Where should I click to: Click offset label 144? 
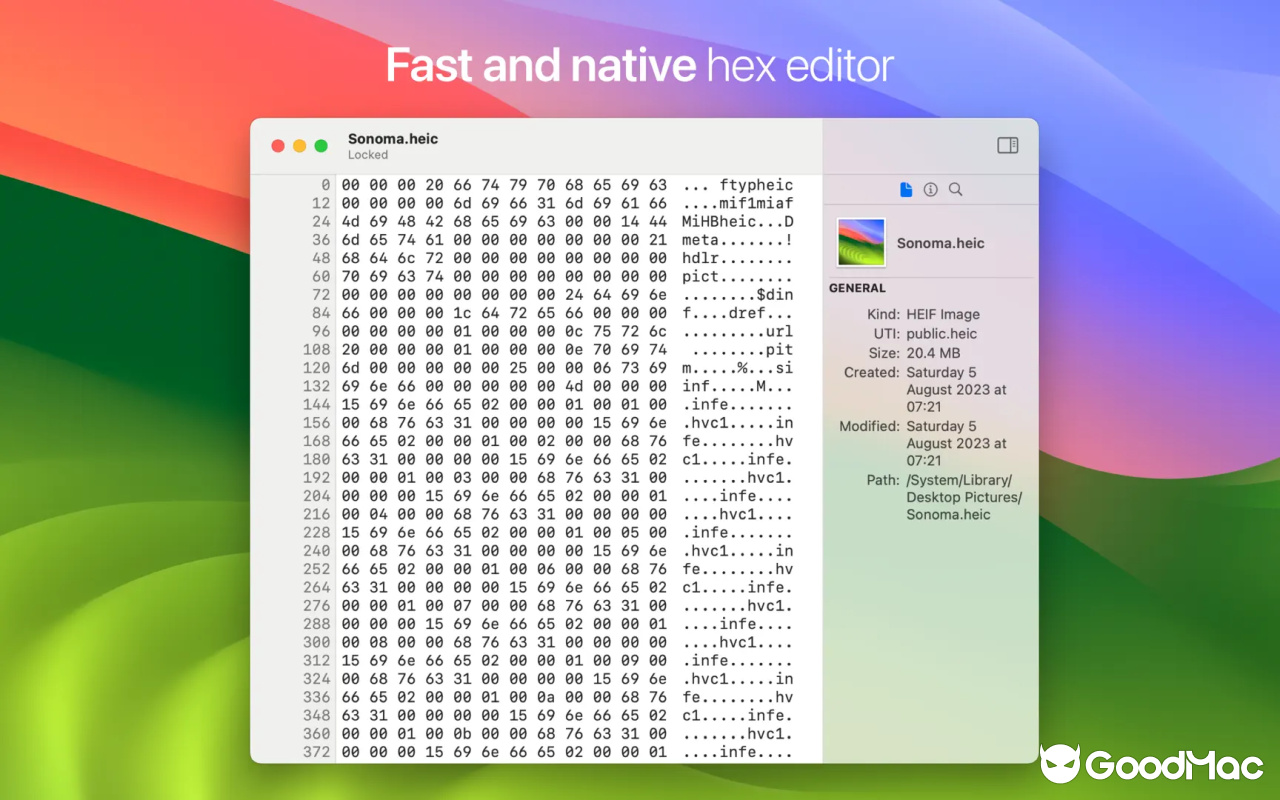coord(317,405)
